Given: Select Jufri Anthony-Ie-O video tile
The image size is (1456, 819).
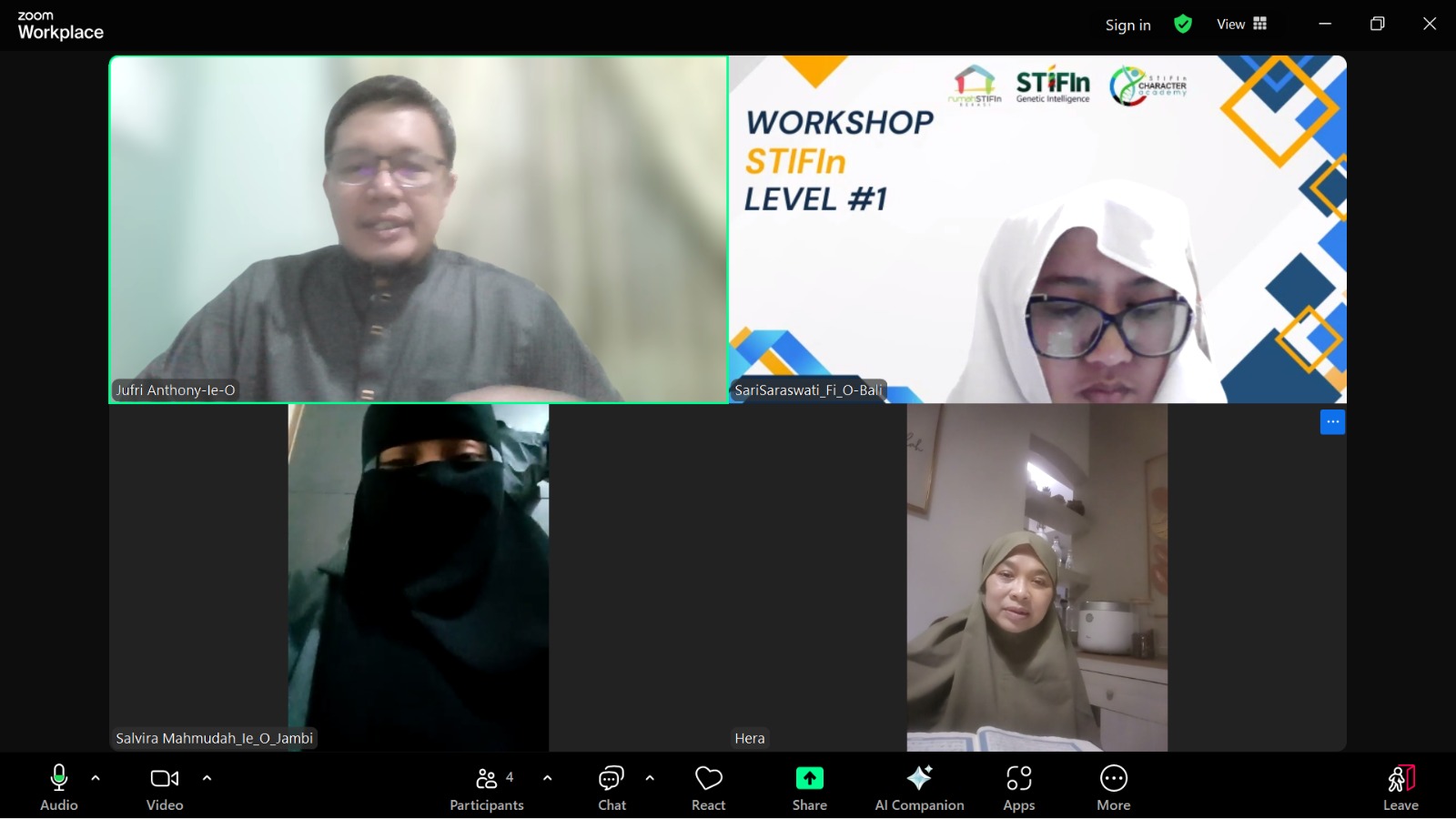Looking at the screenshot, I should (x=419, y=229).
